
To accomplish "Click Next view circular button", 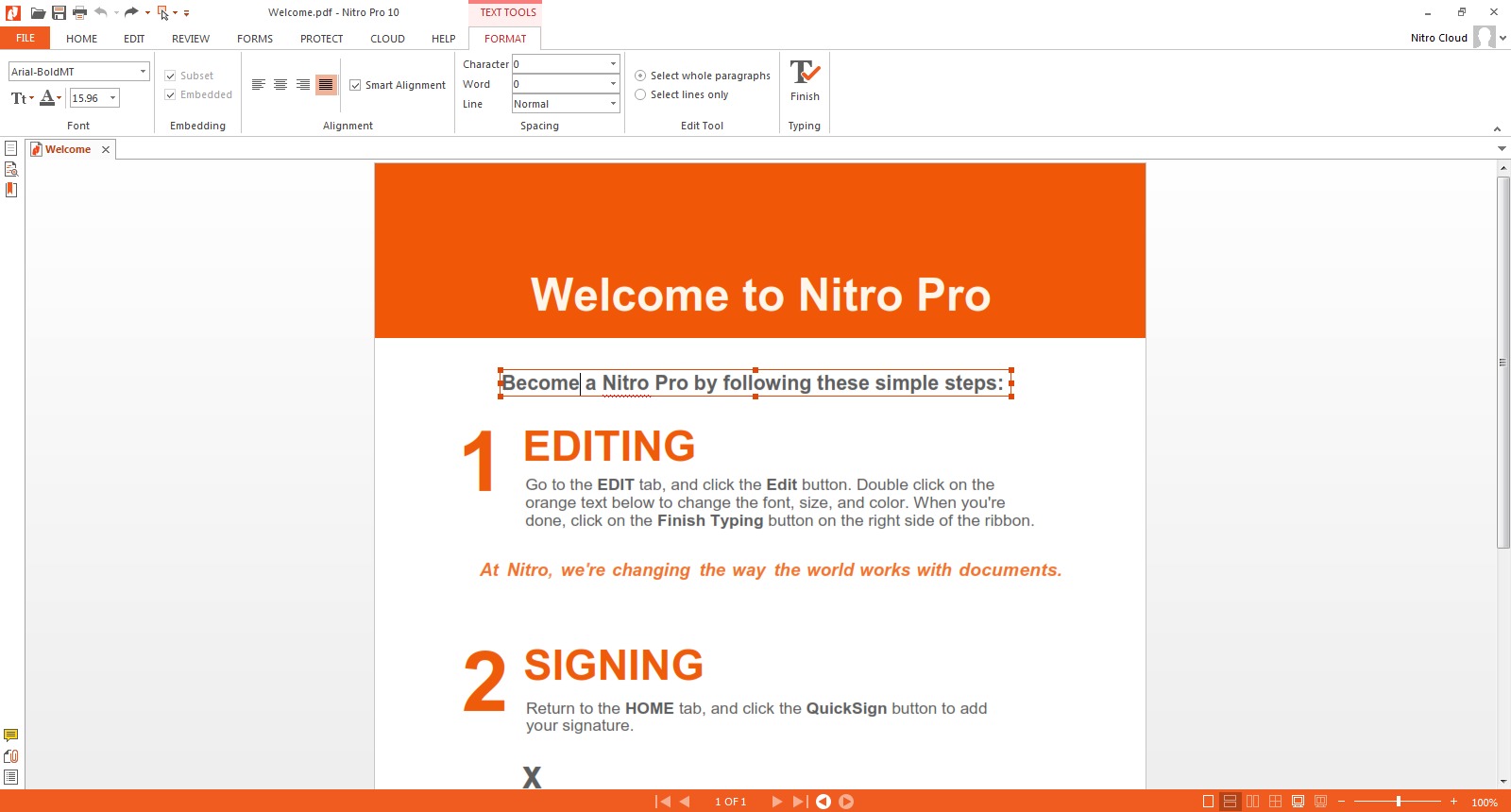I will point(846,802).
